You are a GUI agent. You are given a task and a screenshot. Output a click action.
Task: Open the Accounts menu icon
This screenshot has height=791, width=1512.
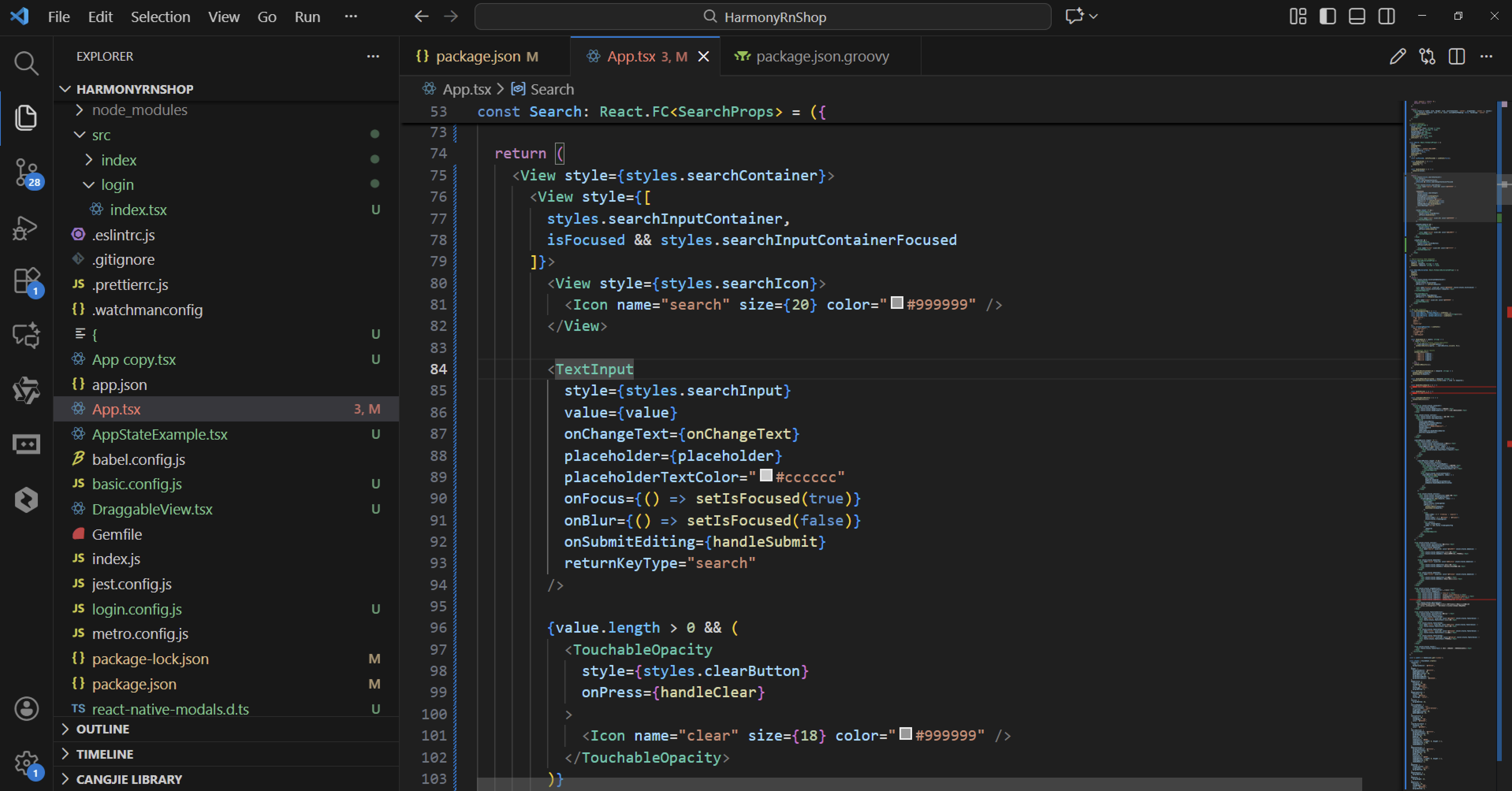tap(26, 709)
